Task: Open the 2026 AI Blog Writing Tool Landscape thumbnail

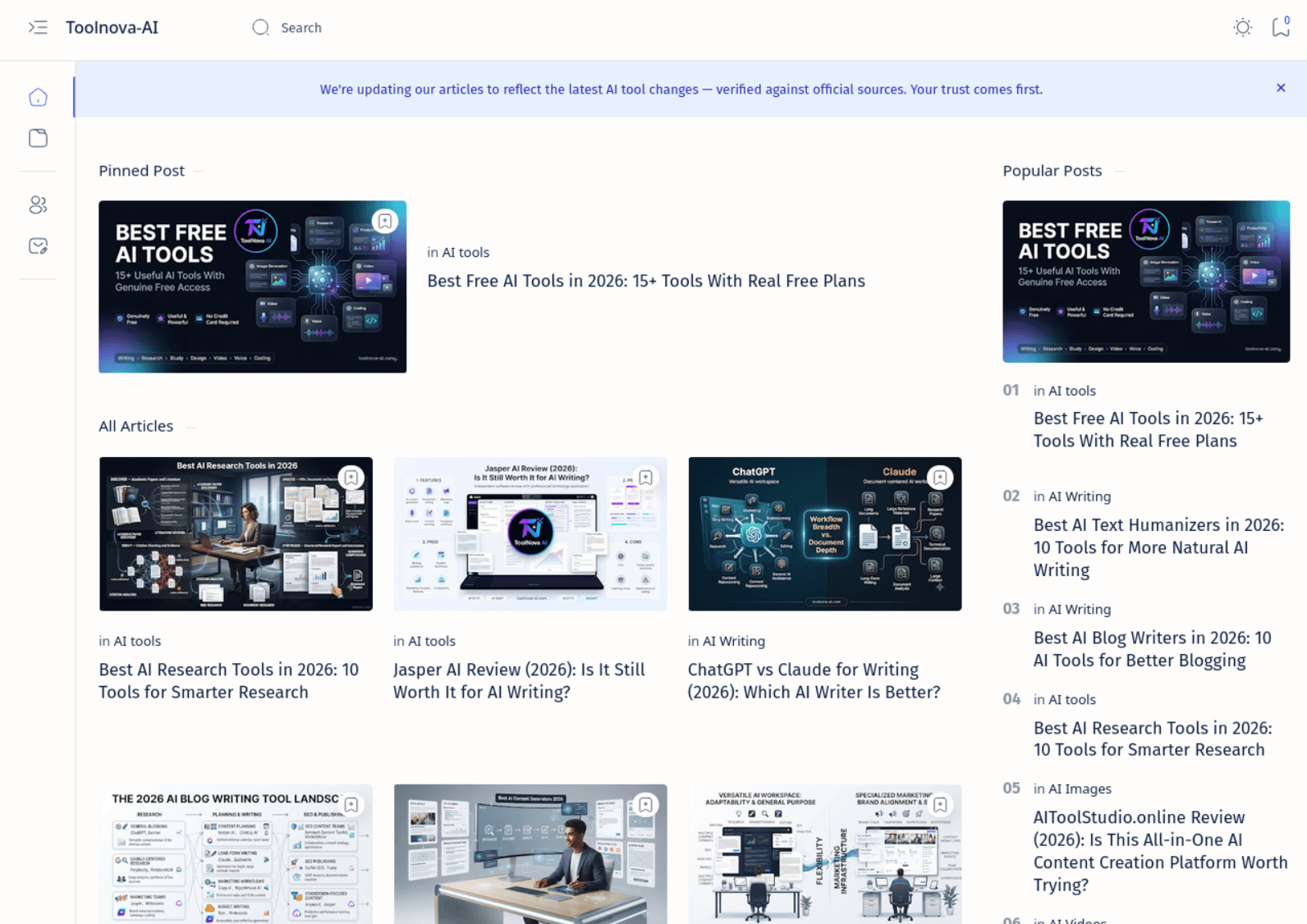Action: (236, 854)
